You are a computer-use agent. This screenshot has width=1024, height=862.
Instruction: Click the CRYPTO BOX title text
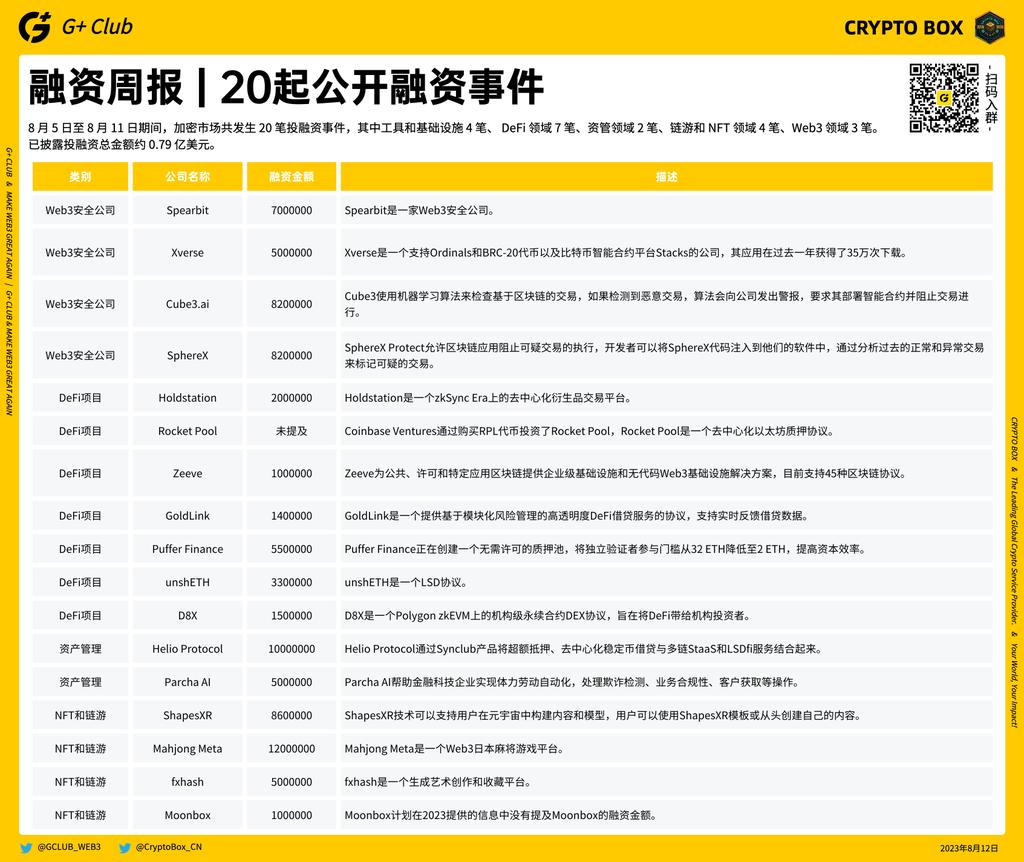click(903, 27)
